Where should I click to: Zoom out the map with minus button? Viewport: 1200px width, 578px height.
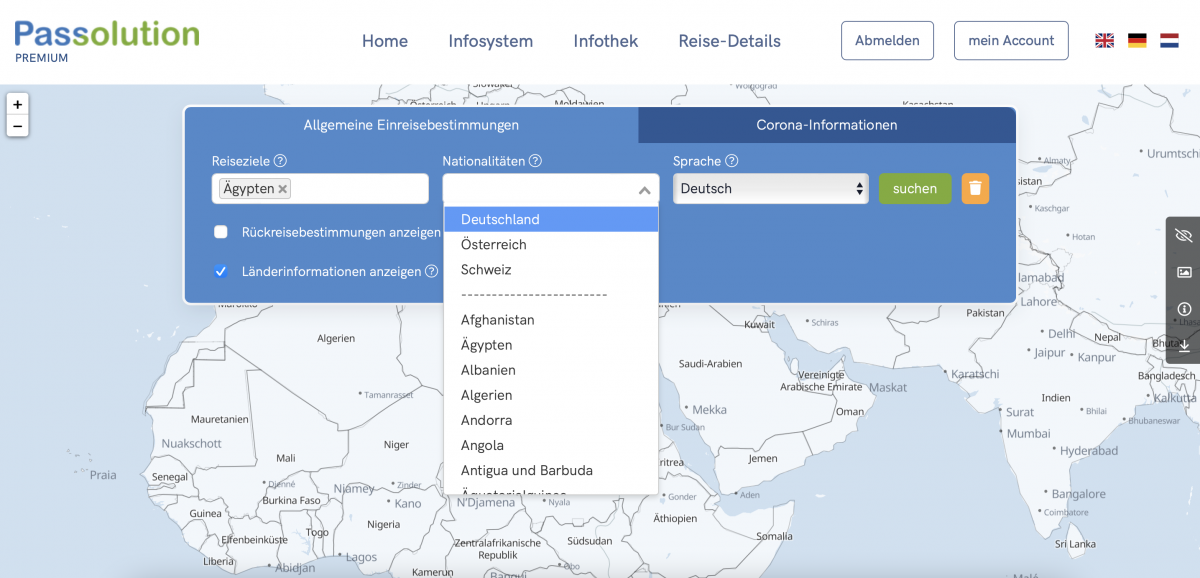click(x=17, y=126)
